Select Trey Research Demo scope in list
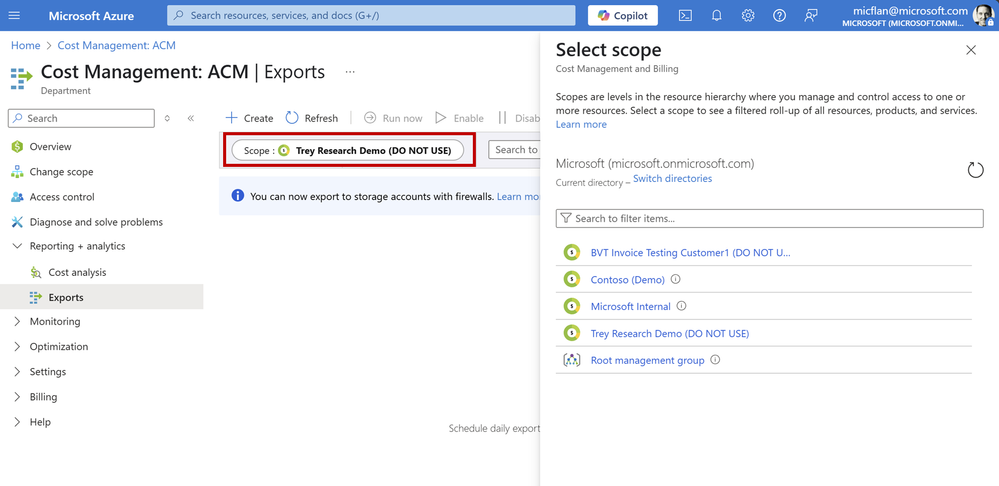This screenshot has height=486, width=999. click(x=670, y=334)
